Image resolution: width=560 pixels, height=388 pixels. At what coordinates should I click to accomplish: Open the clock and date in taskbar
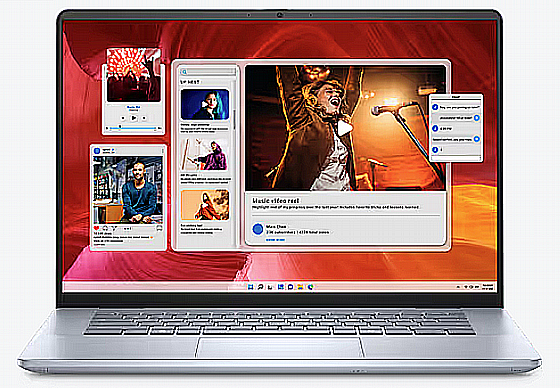point(488,287)
